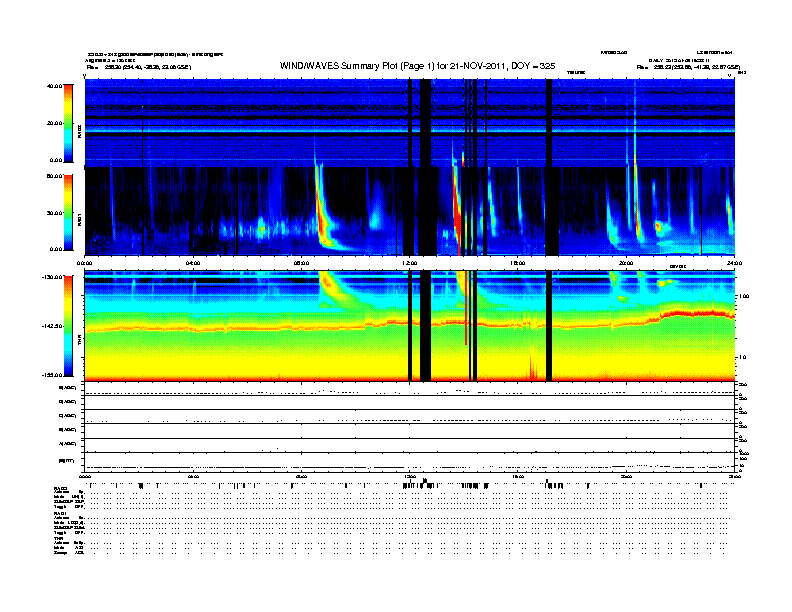This screenshot has height=612, width=792.
Task: Select the 60.00 label on RAD1 scale
Action: coord(55,176)
